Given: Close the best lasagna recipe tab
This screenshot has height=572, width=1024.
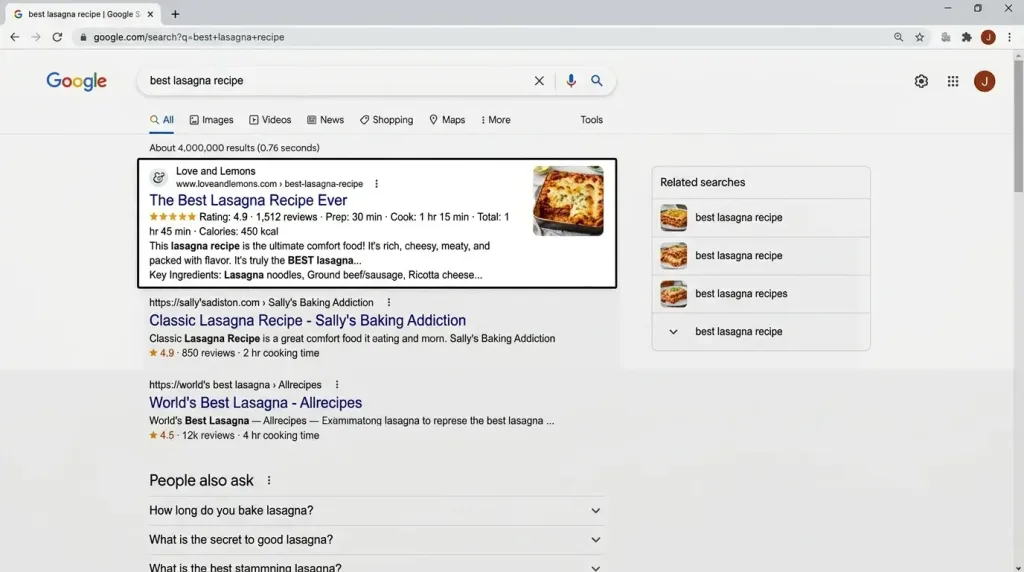Looking at the screenshot, I should (150, 14).
